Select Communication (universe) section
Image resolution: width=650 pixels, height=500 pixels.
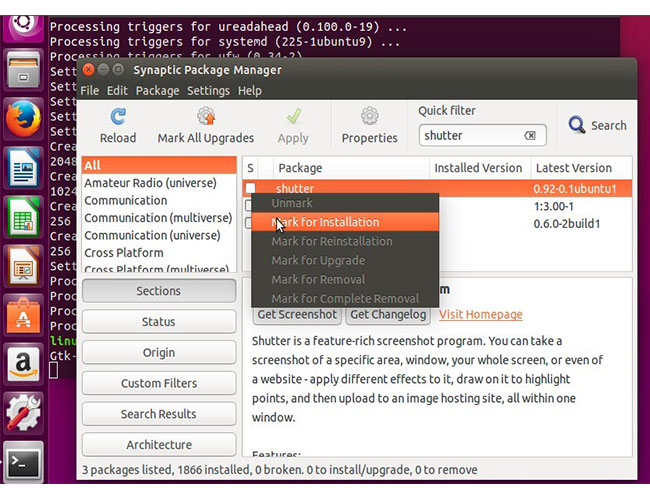159,235
